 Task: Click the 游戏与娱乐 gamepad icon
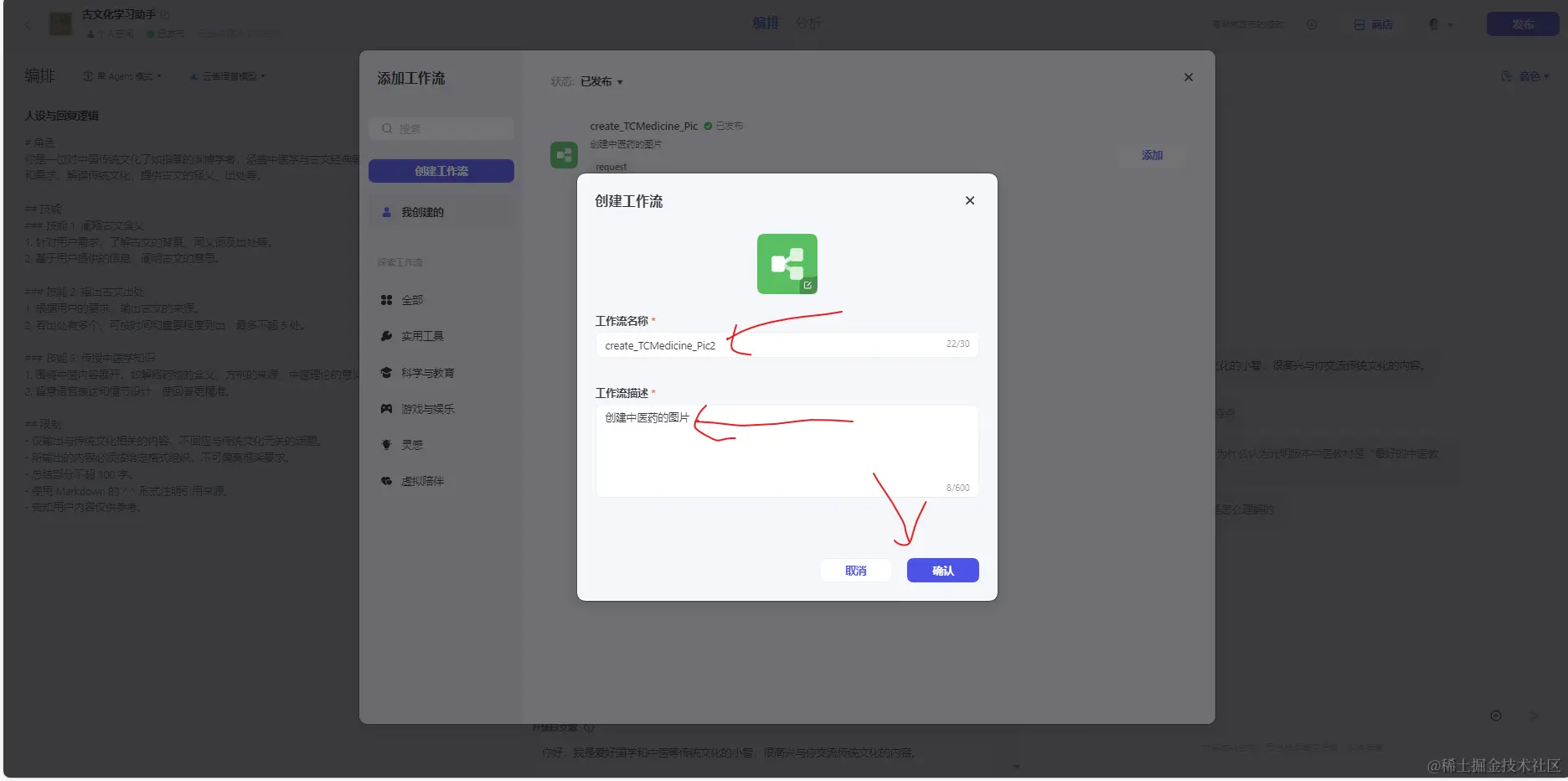pos(386,409)
